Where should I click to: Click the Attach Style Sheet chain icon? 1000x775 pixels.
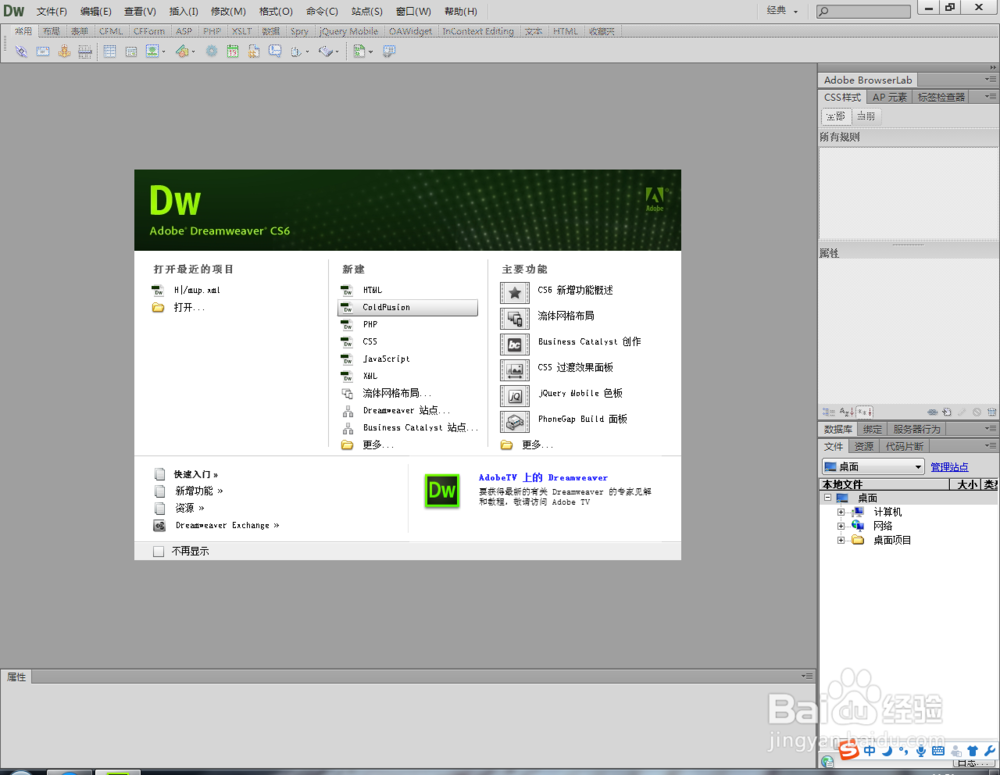pos(932,412)
